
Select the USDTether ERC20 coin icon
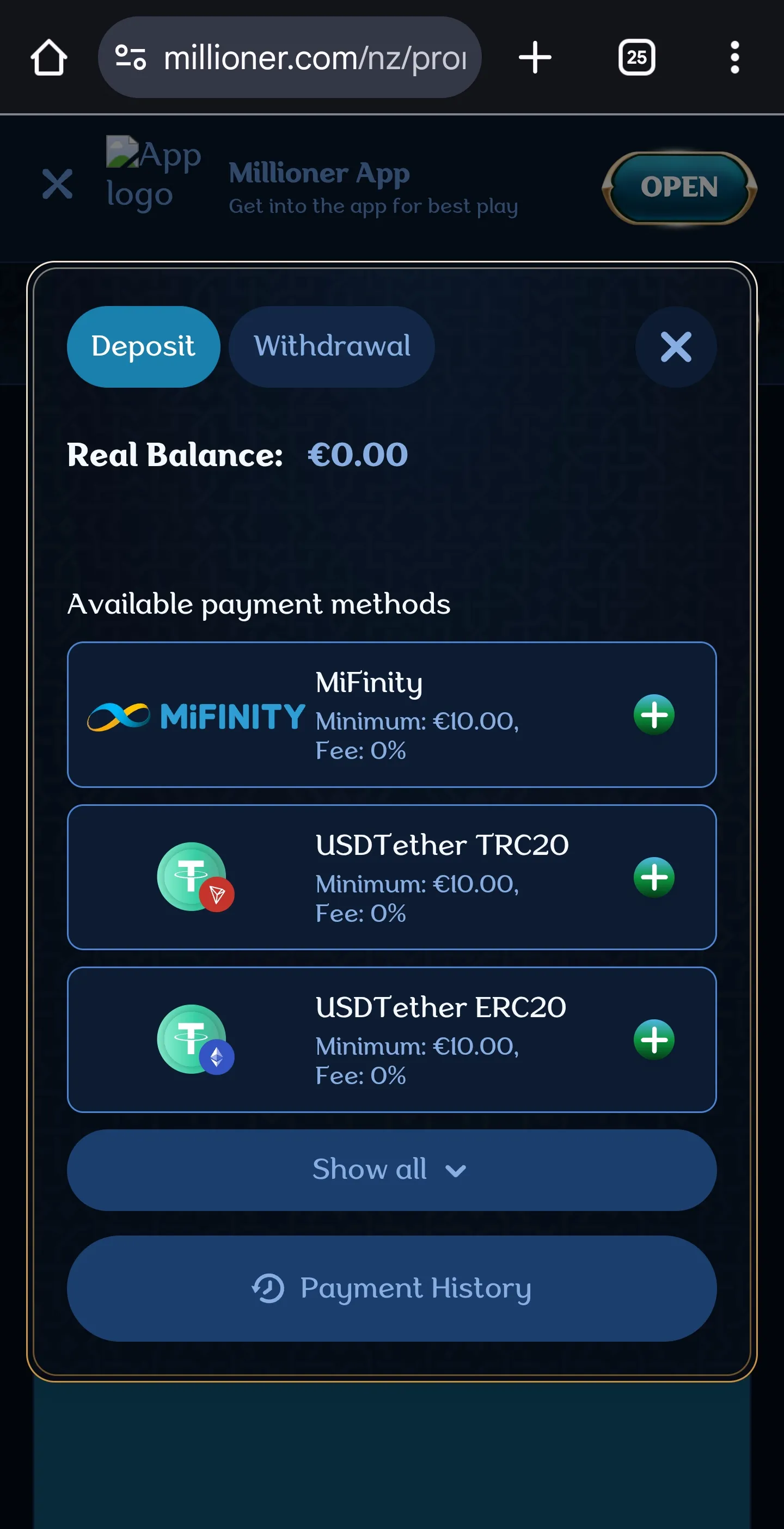195,1040
